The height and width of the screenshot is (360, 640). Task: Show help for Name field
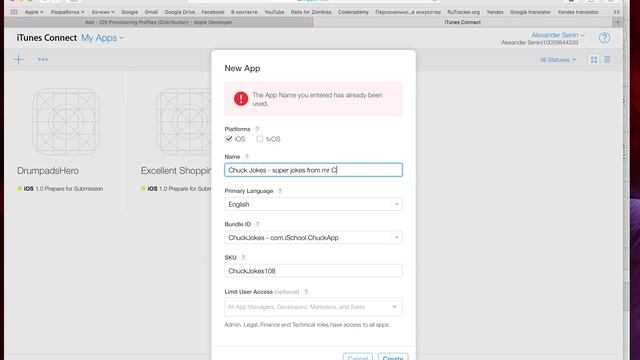(x=247, y=157)
